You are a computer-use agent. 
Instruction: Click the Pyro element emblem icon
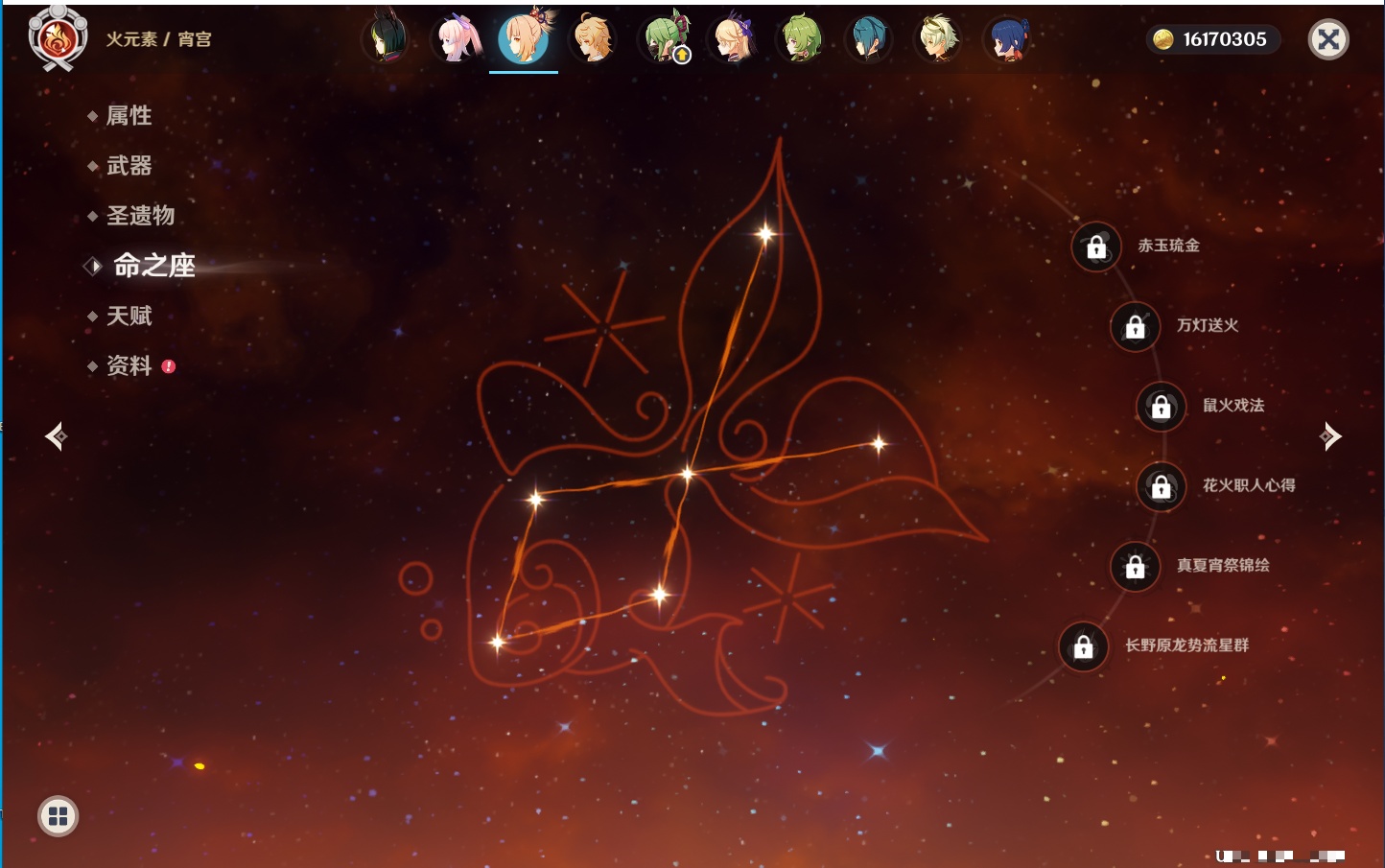click(58, 38)
